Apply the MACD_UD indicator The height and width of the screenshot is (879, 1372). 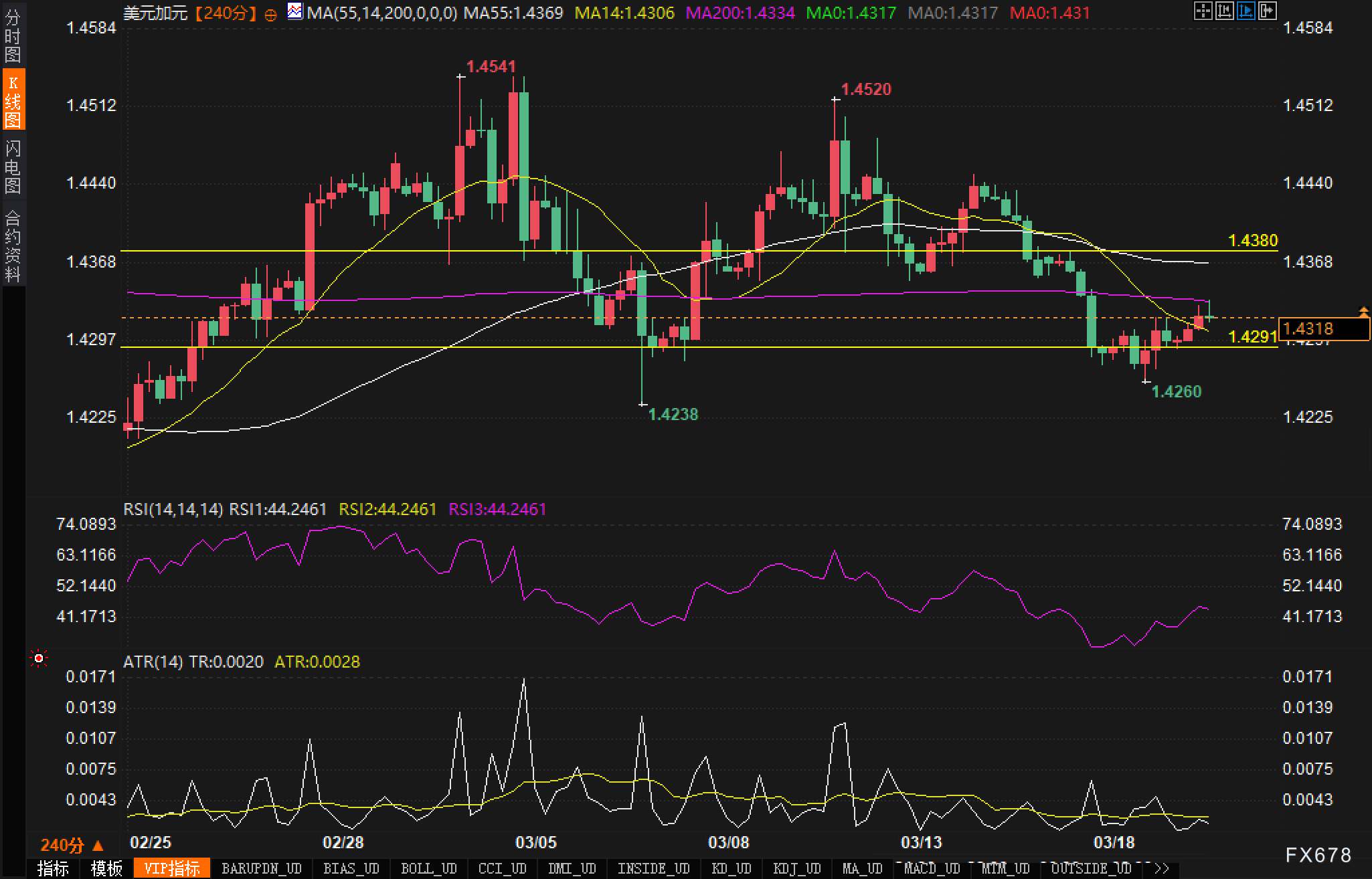coord(932,868)
